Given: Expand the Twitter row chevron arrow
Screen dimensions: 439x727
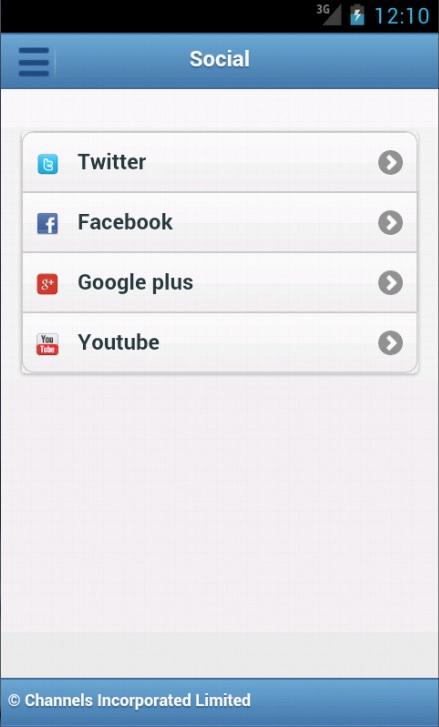Looking at the screenshot, I should point(390,162).
